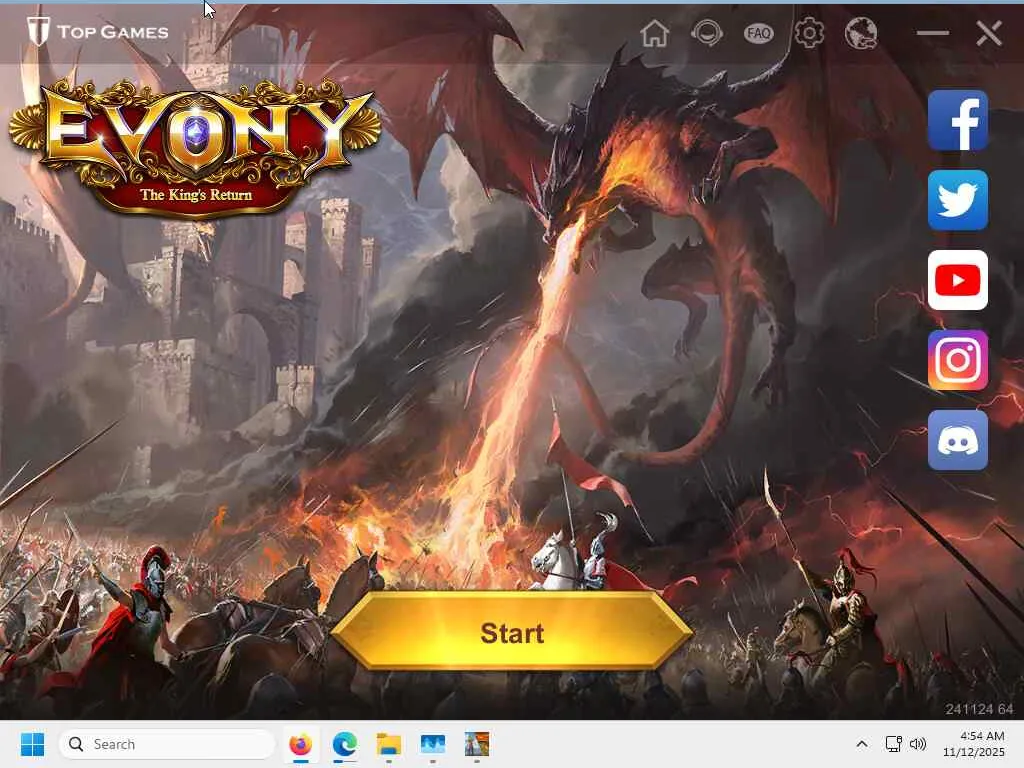The image size is (1024, 768).
Task: Click the Evony app taskbar icon
Action: pos(477,744)
